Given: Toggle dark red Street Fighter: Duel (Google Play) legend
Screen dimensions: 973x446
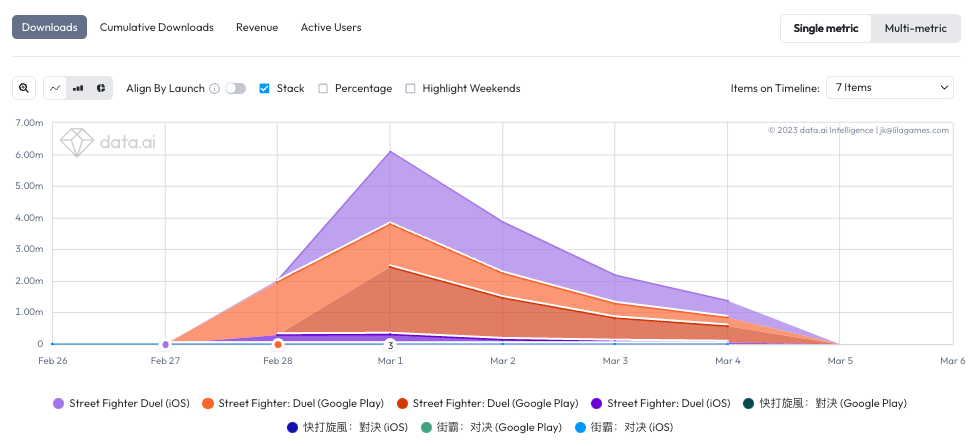Looking at the screenshot, I should coord(488,404).
